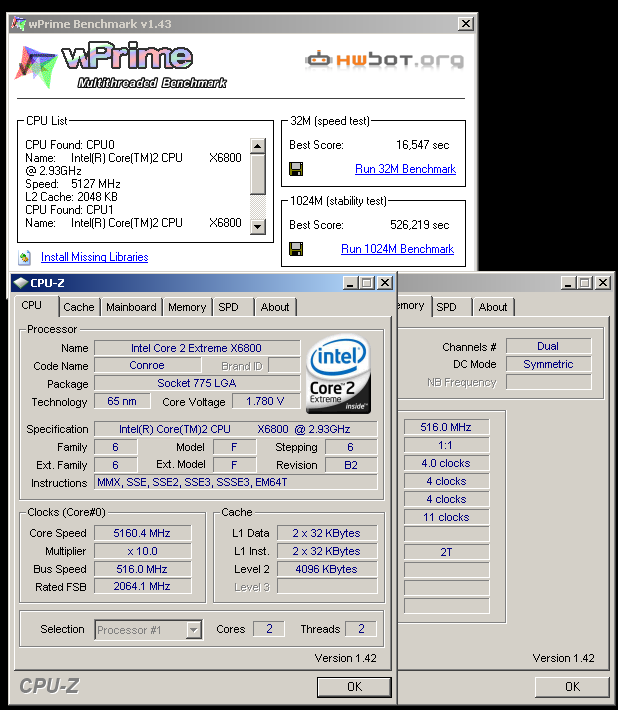Click the Specification field text
Screen dimensions: 618x710
tap(235, 429)
